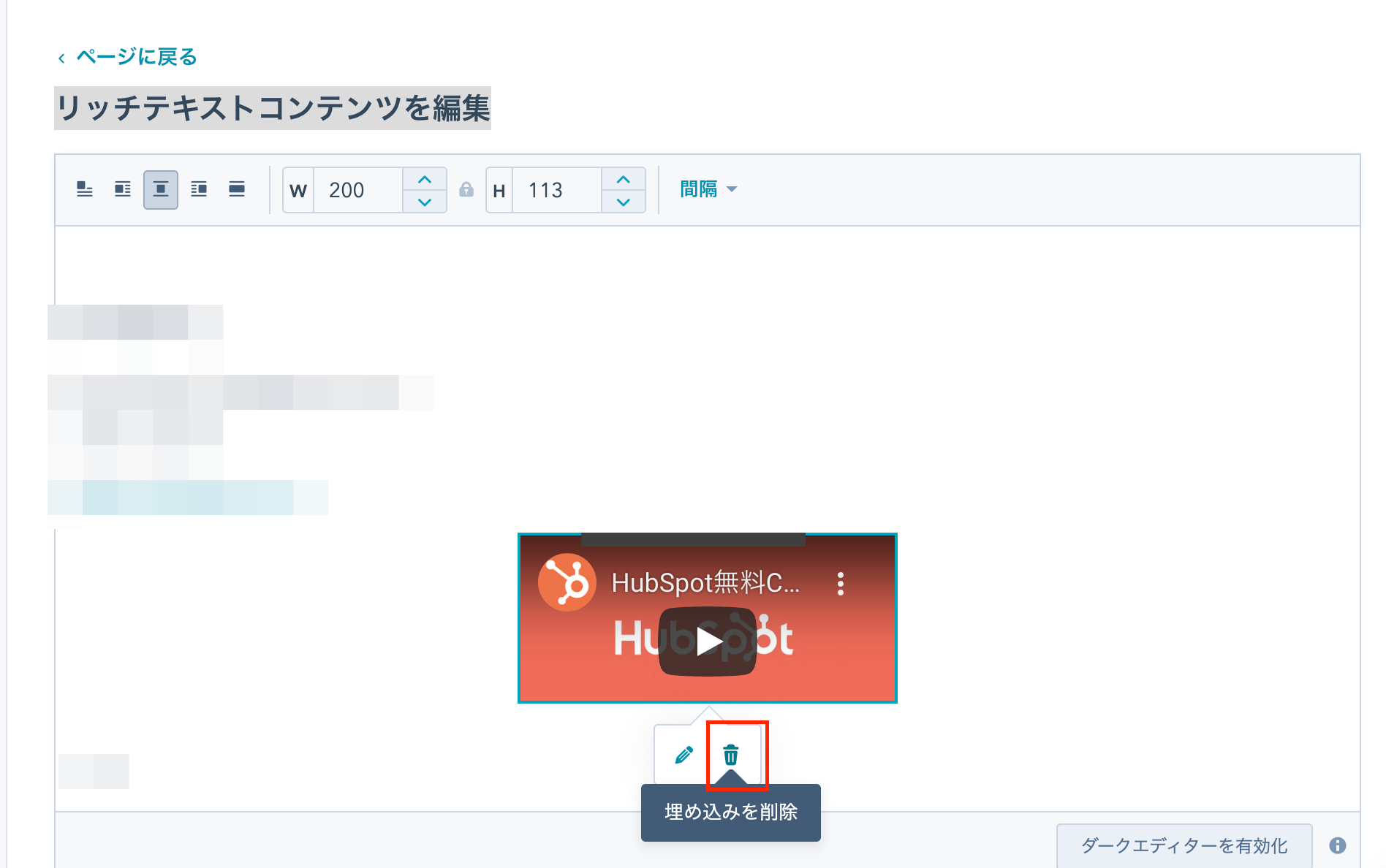
Task: Click the pencil icon to edit embed
Action: pyautogui.click(x=684, y=755)
